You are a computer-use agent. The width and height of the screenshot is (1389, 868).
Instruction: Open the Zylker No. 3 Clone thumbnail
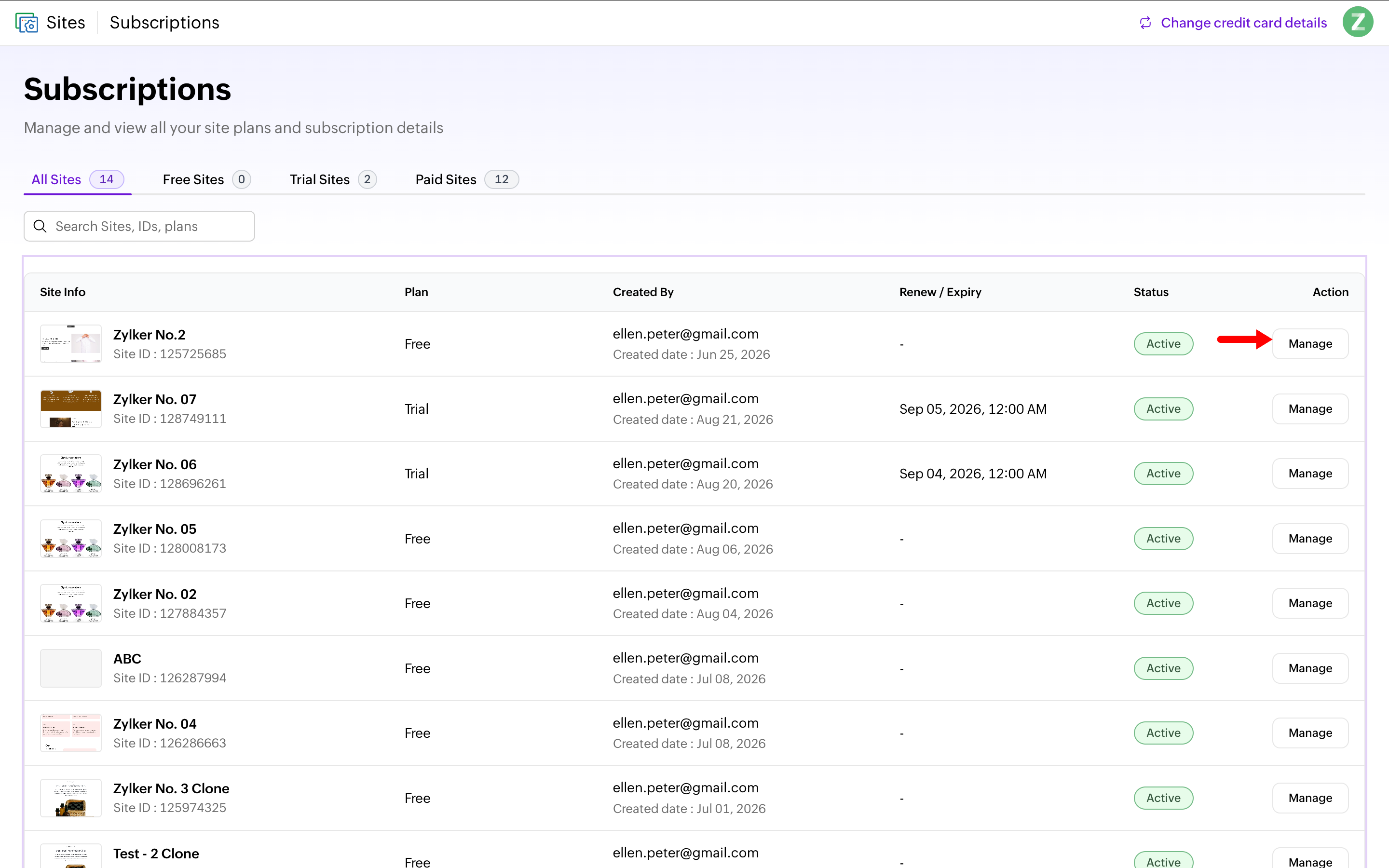point(70,798)
